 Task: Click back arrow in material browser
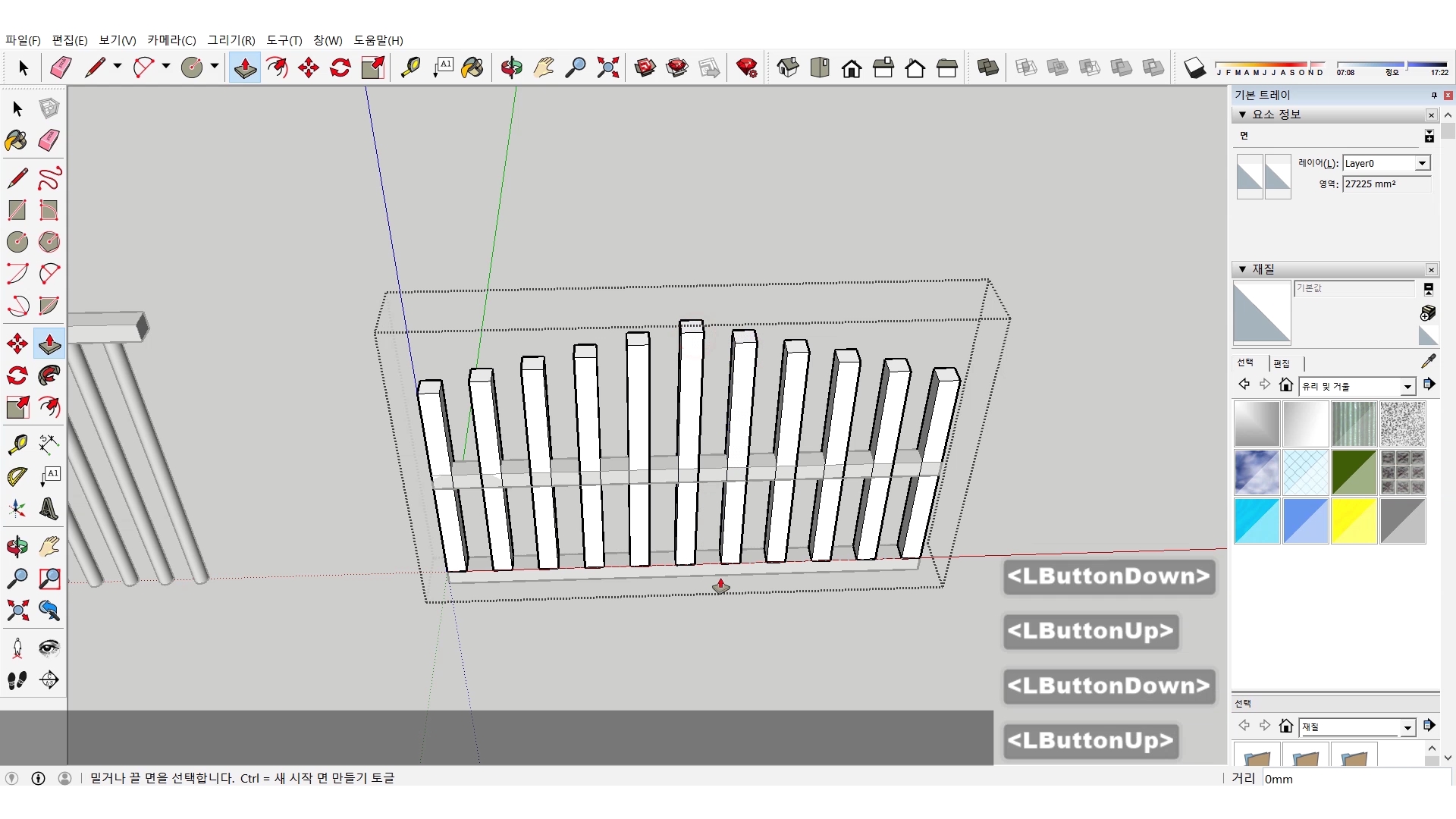click(x=1244, y=385)
